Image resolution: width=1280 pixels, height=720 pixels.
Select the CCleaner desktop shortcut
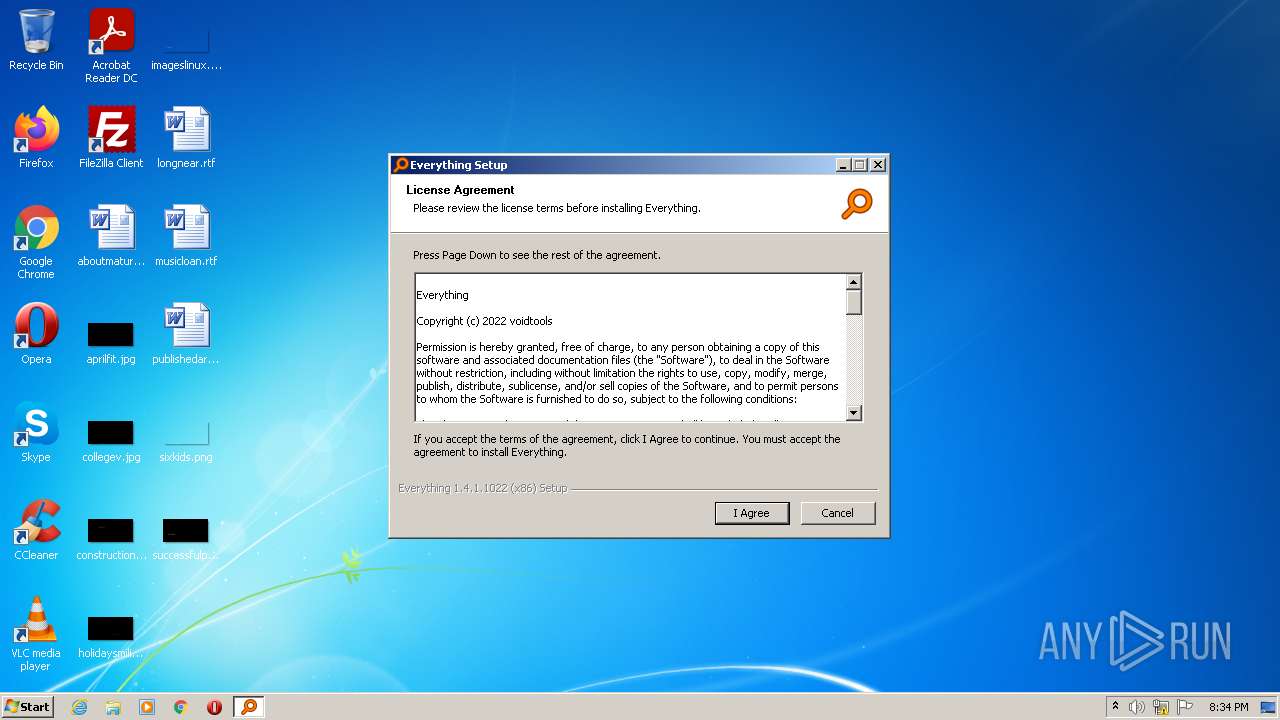pyautogui.click(x=36, y=530)
